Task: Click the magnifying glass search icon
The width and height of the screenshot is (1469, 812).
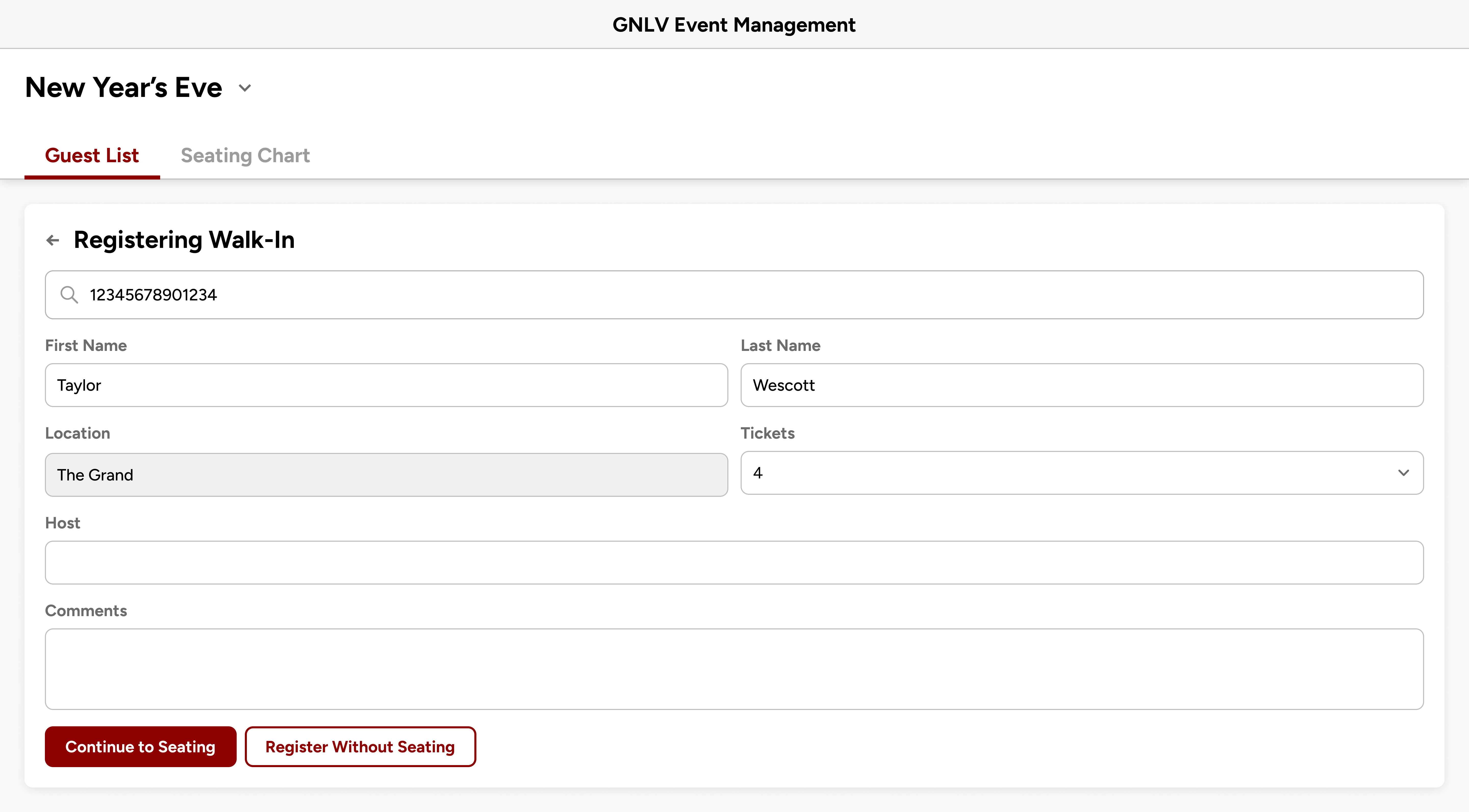Action: coord(69,295)
